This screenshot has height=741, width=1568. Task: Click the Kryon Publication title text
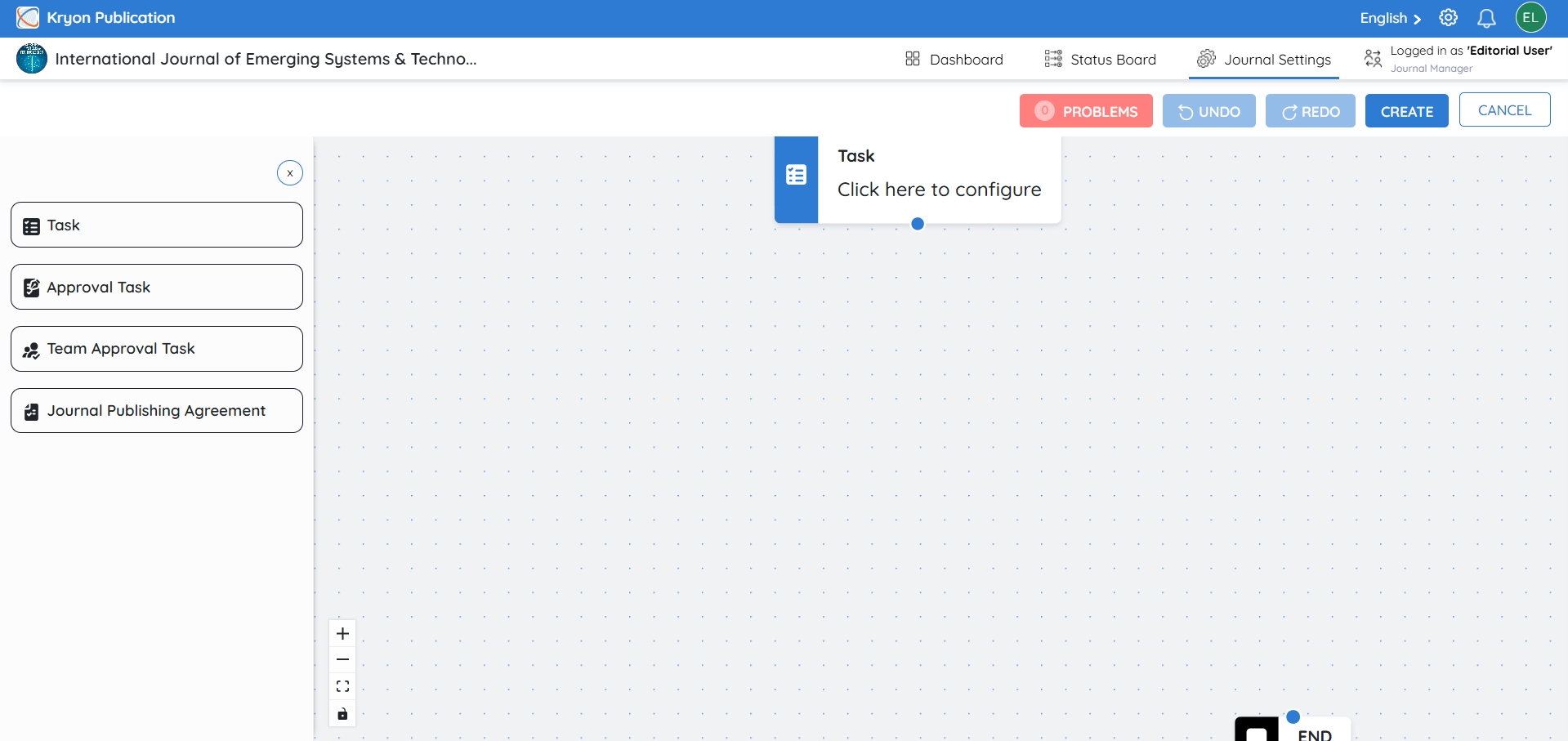pos(111,17)
